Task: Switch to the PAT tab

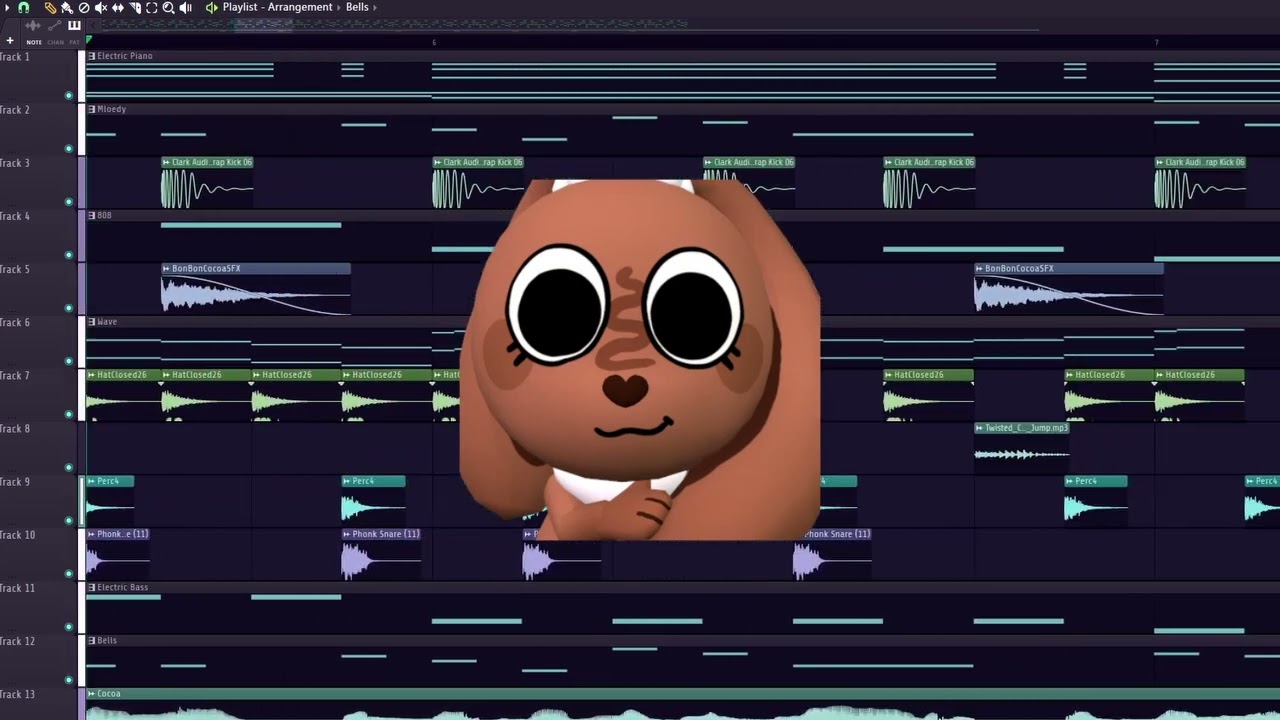Action: pos(74,42)
